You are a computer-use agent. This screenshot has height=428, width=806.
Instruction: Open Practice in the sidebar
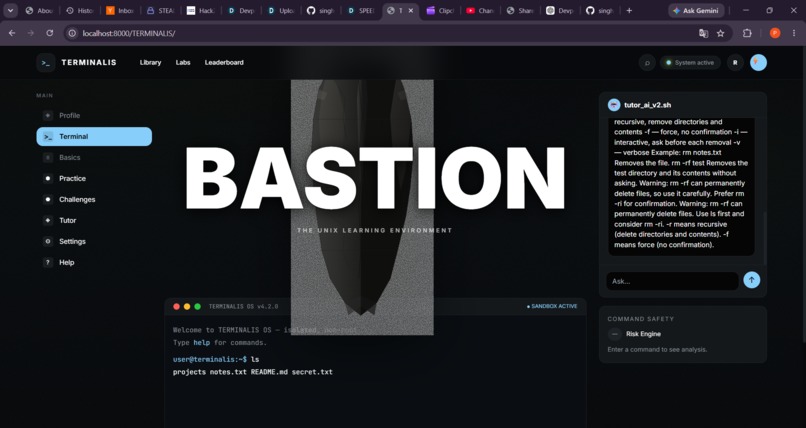coord(94,178)
